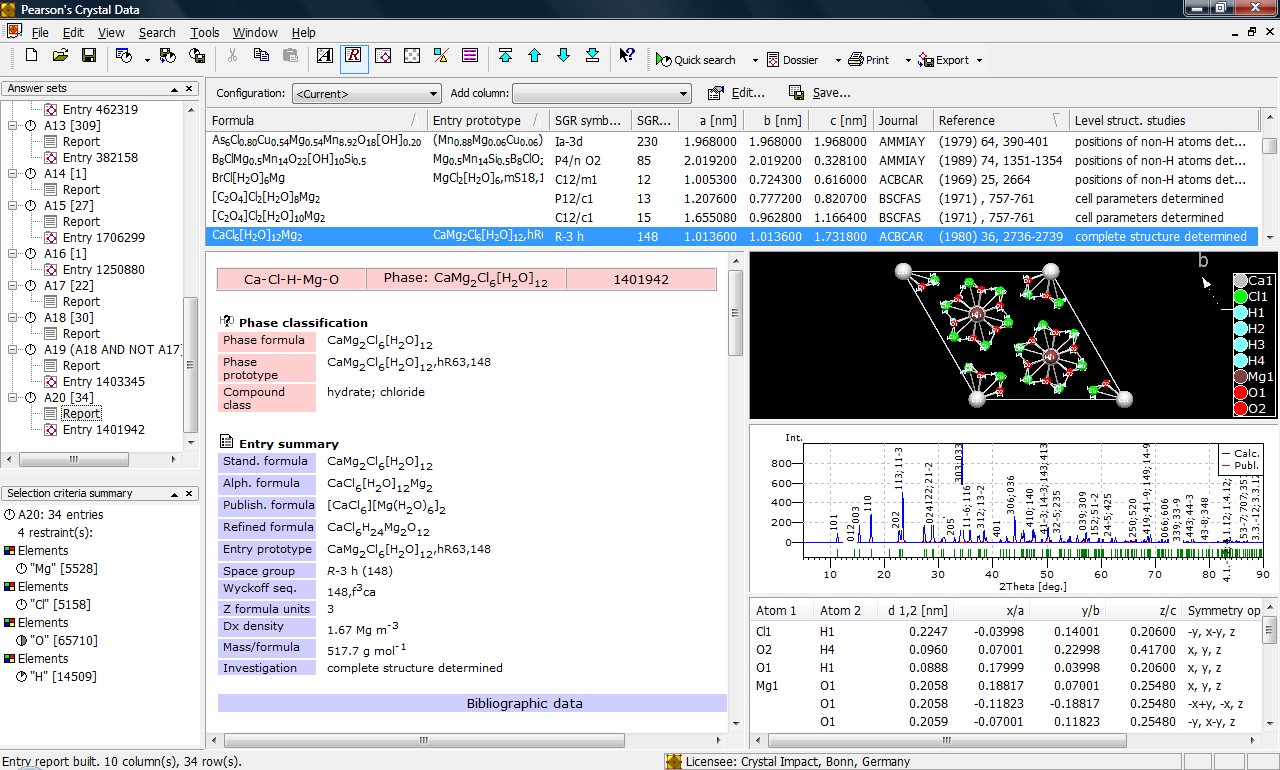Toggle the R report view toolbar button
The height and width of the screenshot is (770, 1280).
tap(354, 56)
